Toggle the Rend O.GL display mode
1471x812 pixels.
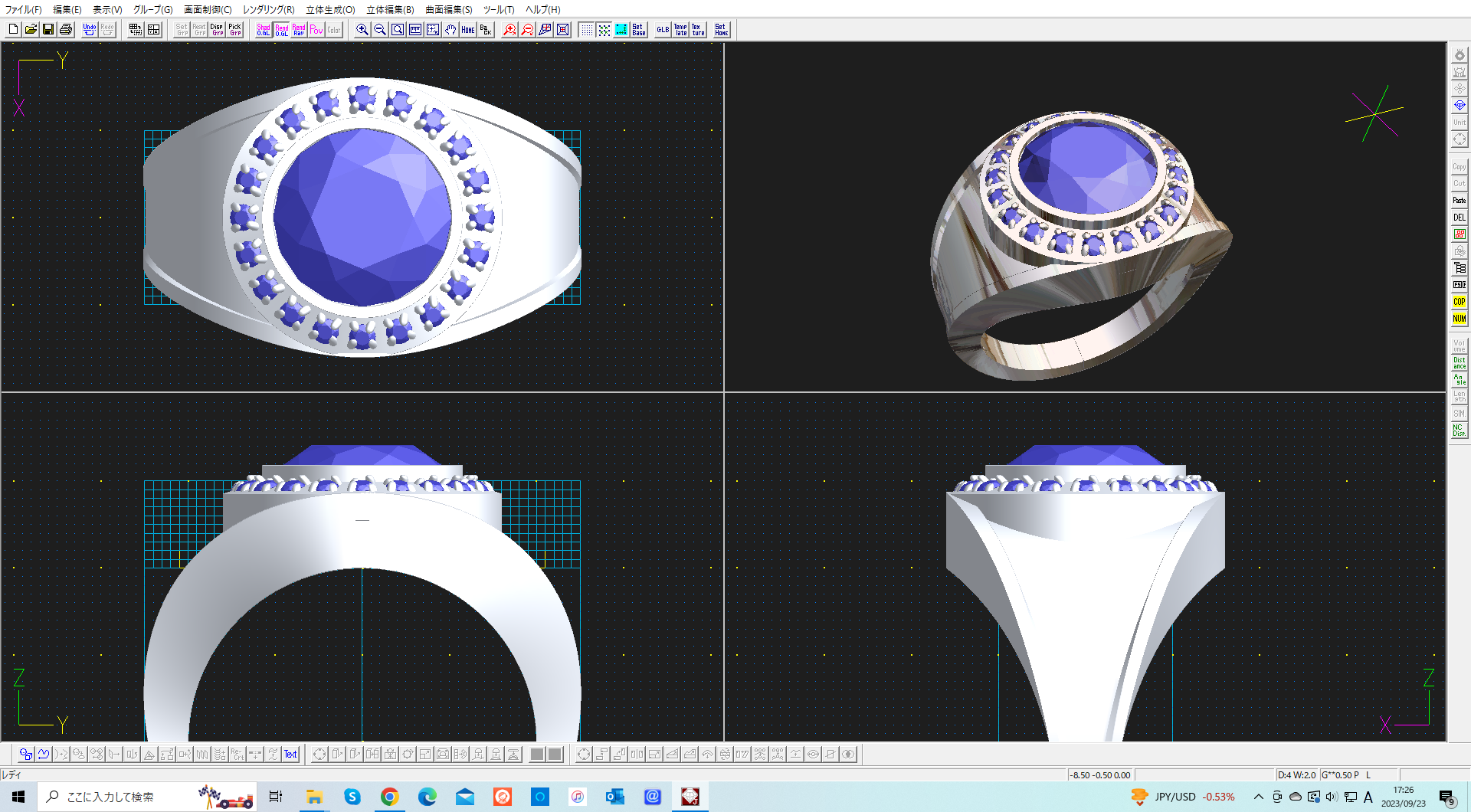click(x=280, y=29)
